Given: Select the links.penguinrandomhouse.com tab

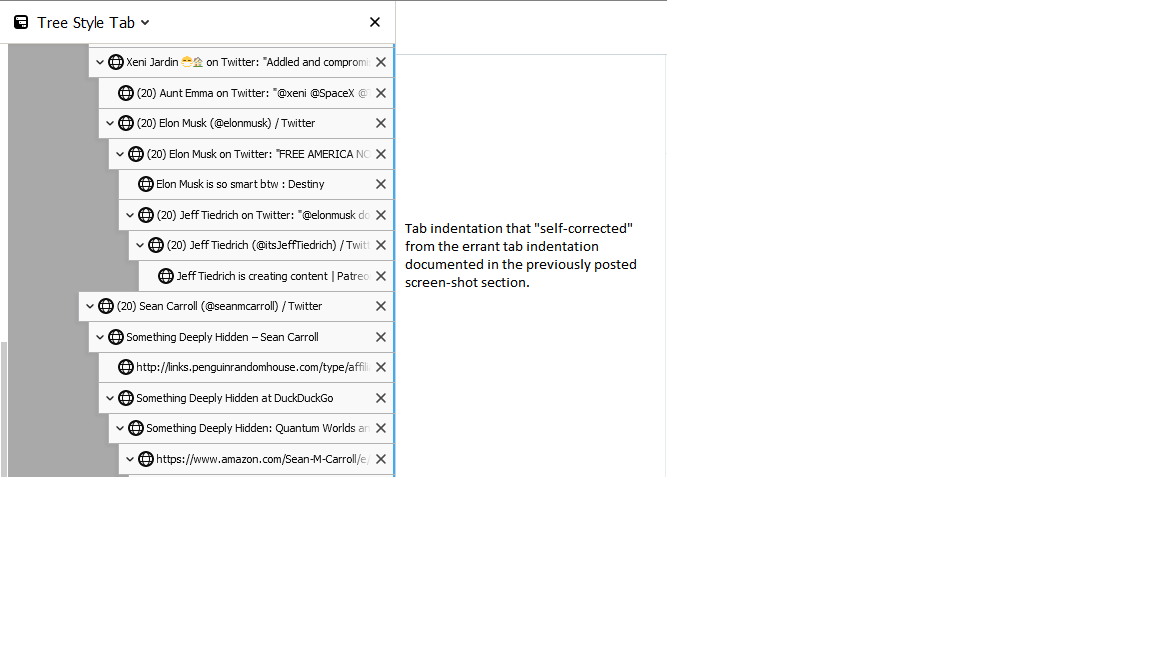Looking at the screenshot, I should tap(246, 367).
